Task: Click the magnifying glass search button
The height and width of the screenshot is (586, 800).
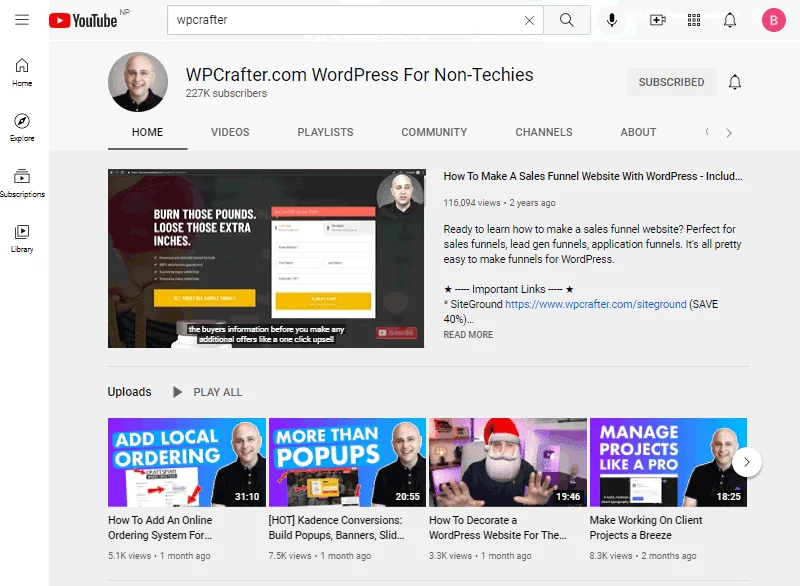Action: [566, 20]
